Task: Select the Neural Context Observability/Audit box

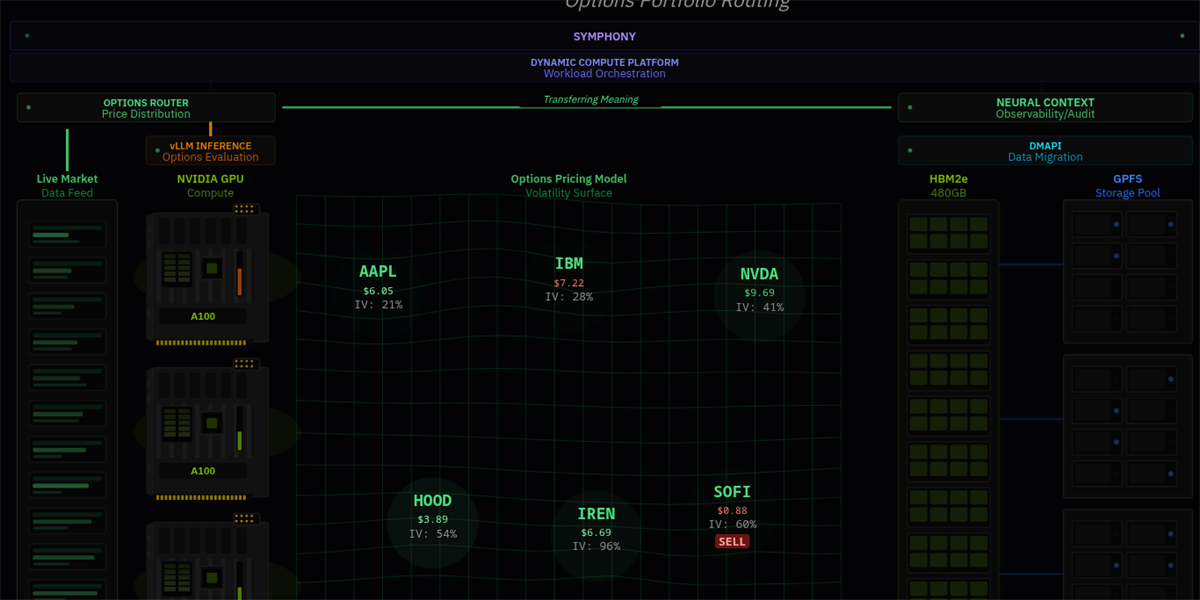Action: click(x=1045, y=108)
